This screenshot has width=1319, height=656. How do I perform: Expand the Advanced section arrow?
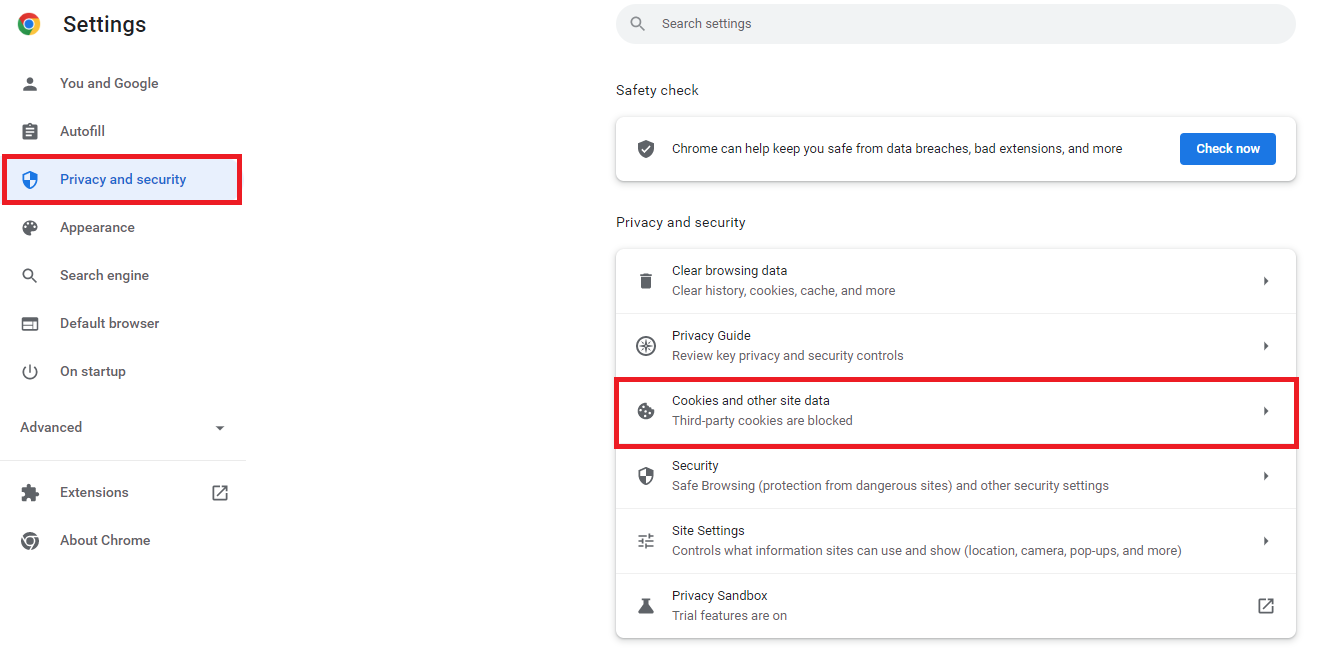point(220,428)
